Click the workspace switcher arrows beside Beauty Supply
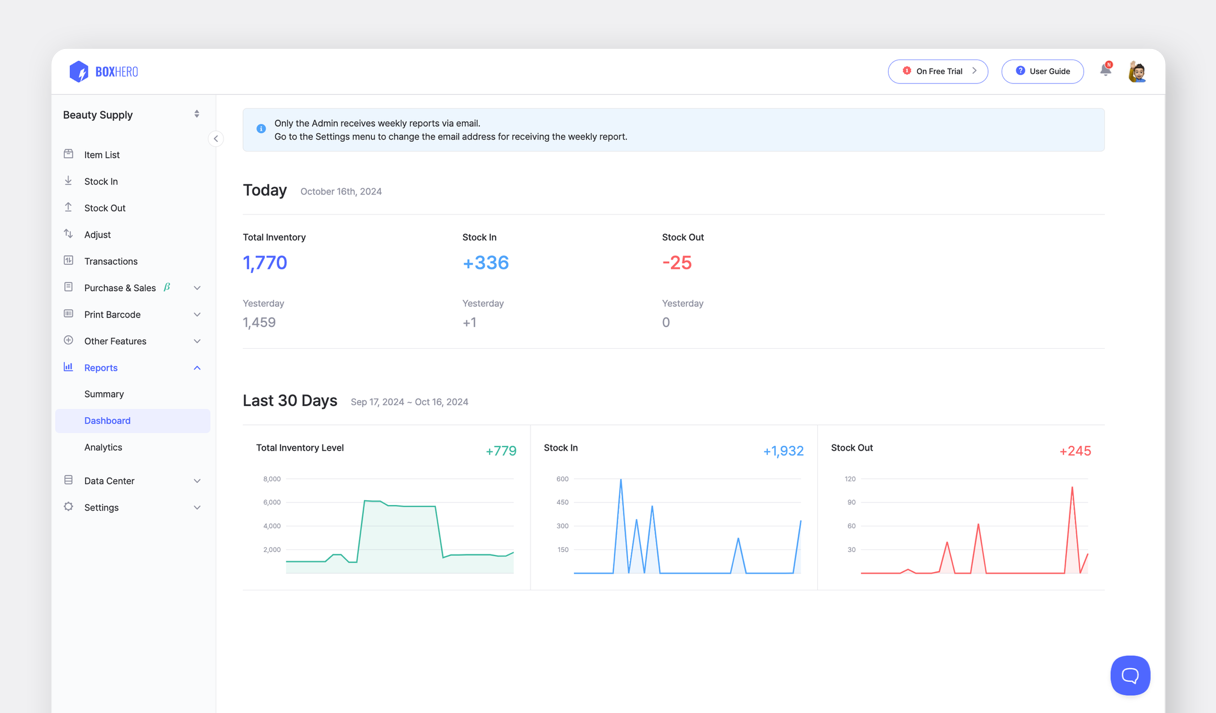 click(196, 114)
